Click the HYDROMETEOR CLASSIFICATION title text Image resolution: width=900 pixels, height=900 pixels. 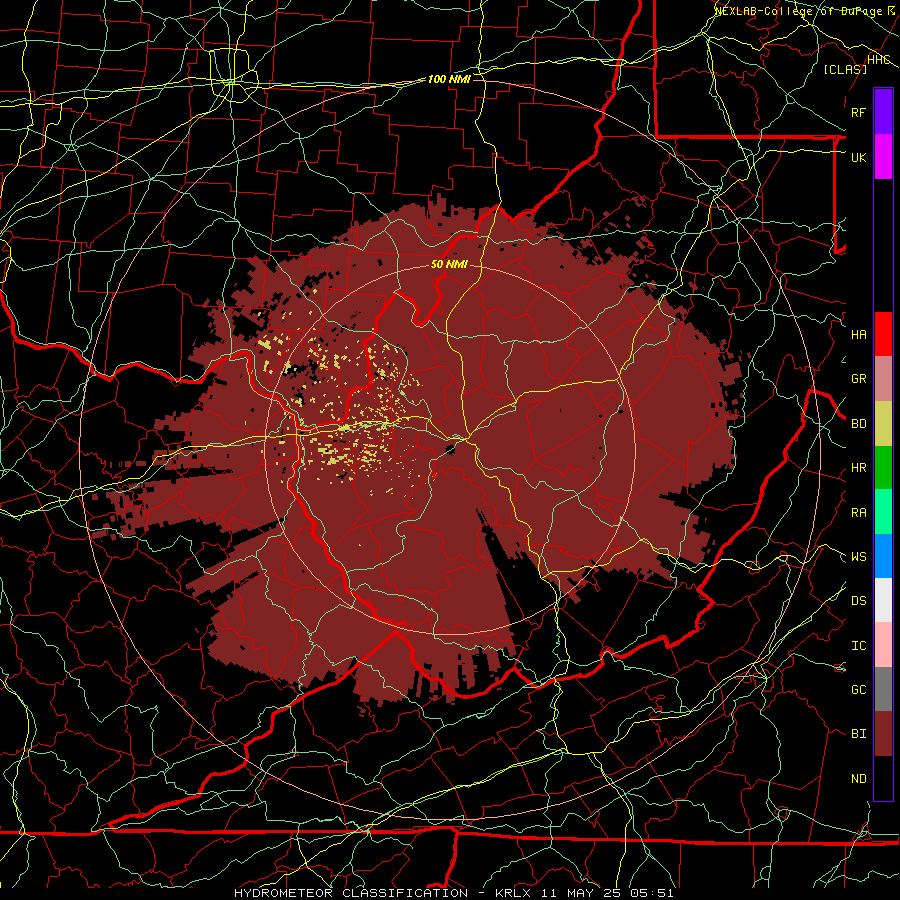[x=351, y=893]
